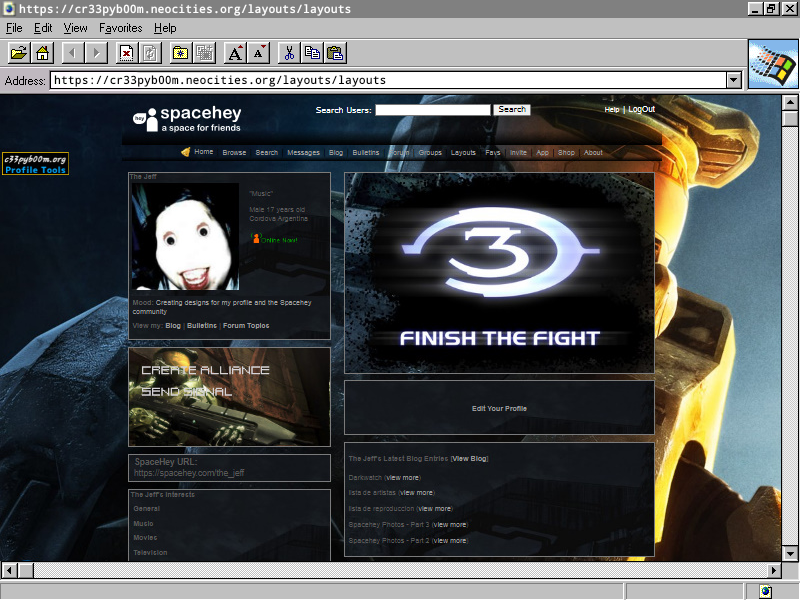Screen dimensions: 800x600
Task: Expand the Address bar dropdown arrow
Action: (x=734, y=80)
